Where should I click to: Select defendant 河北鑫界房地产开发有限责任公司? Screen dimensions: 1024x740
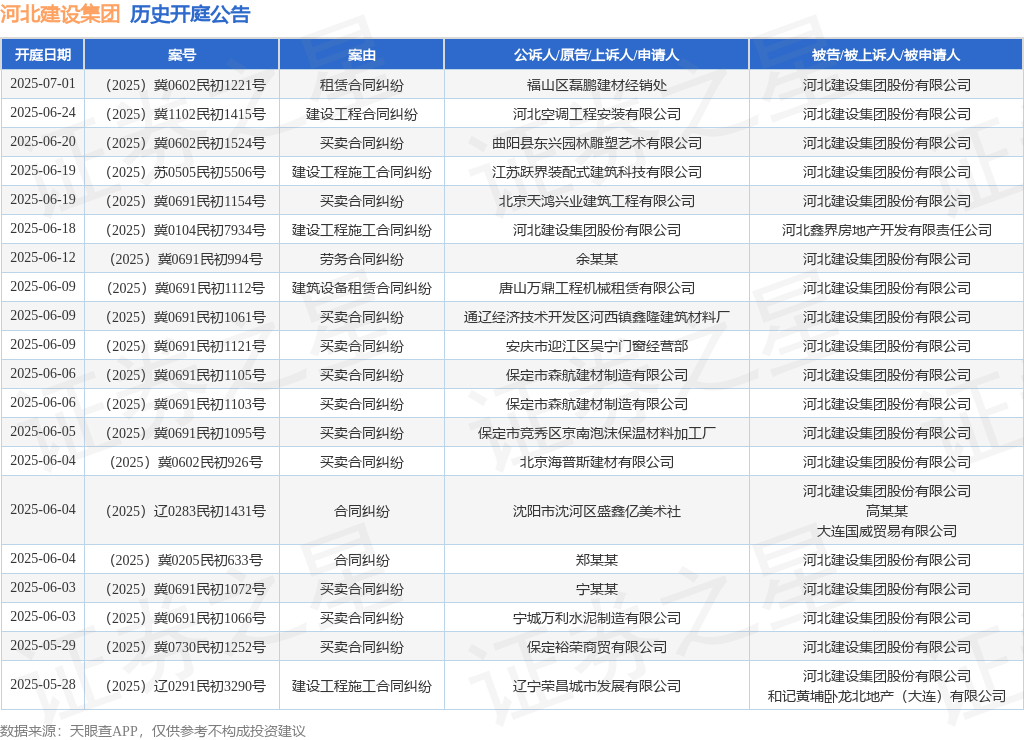tap(887, 230)
